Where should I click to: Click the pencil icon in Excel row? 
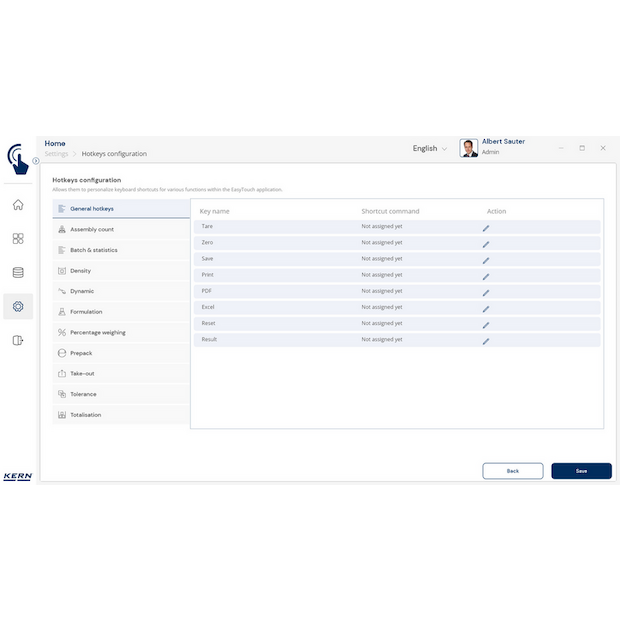tap(486, 308)
